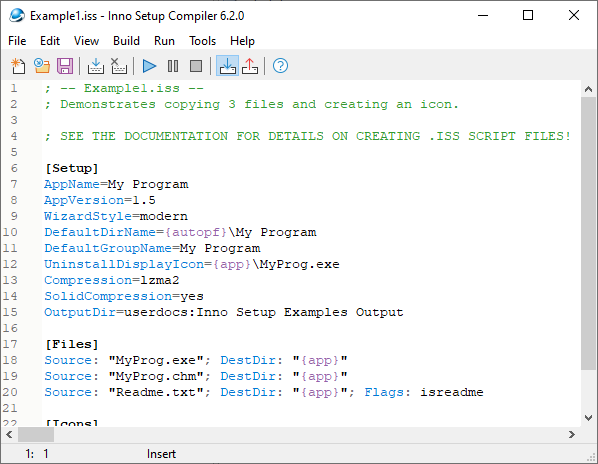Screen dimensions: 598x464
Task: Pause the running setup icon
Action: pyautogui.click(x=173, y=66)
